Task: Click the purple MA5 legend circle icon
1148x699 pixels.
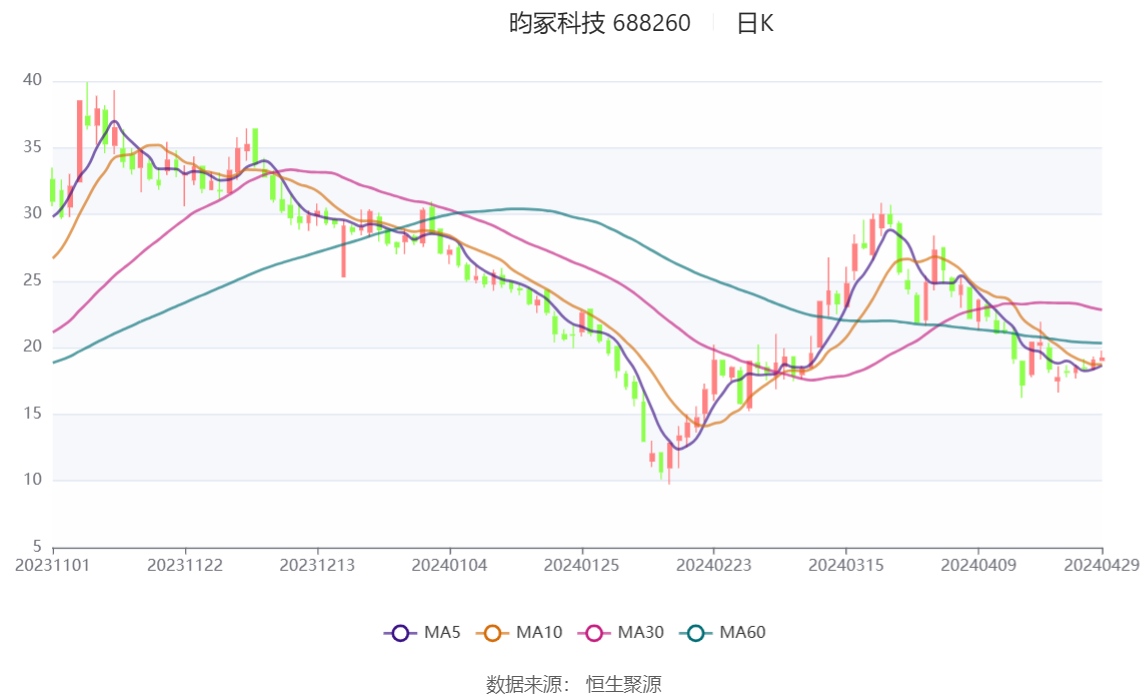Action: [400, 632]
